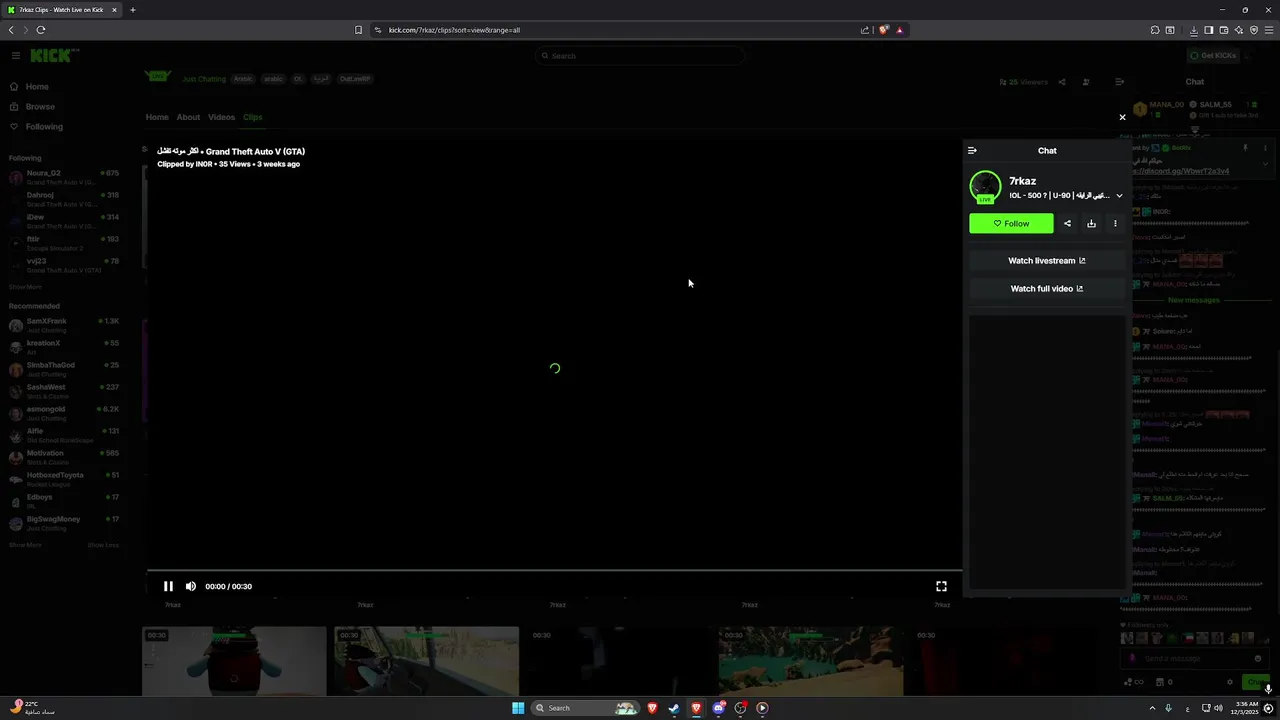Open Brave VPN shield icon
Image resolution: width=1280 pixels, height=720 pixels.
(x=1253, y=30)
